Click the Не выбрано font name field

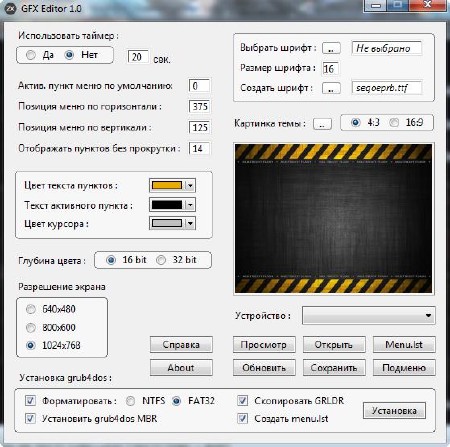click(x=387, y=48)
